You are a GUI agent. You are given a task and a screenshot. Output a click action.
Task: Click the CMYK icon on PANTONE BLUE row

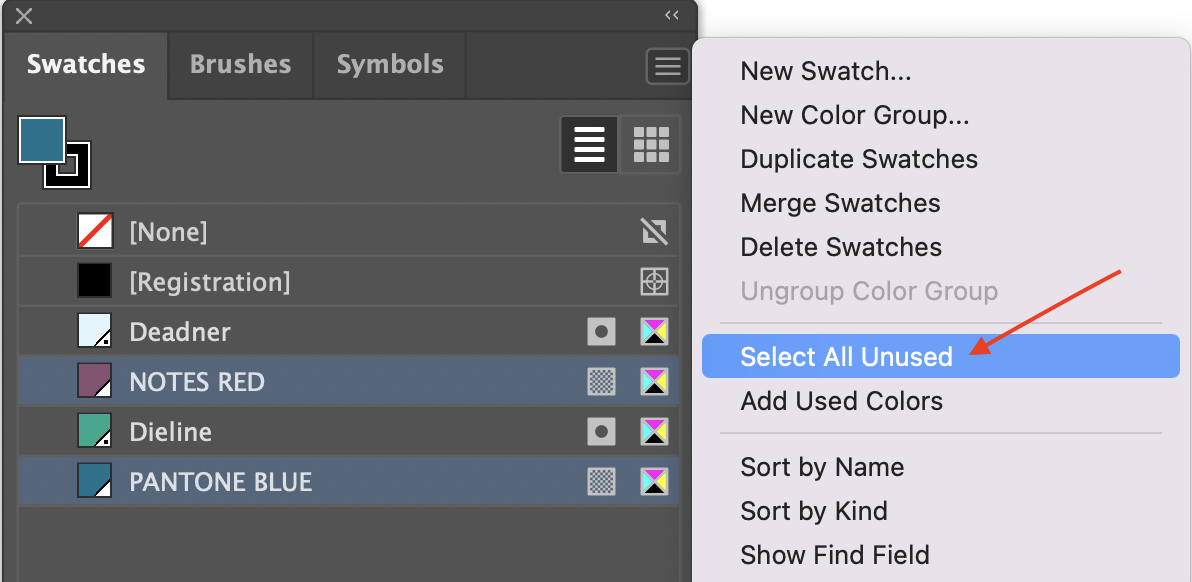[x=654, y=482]
